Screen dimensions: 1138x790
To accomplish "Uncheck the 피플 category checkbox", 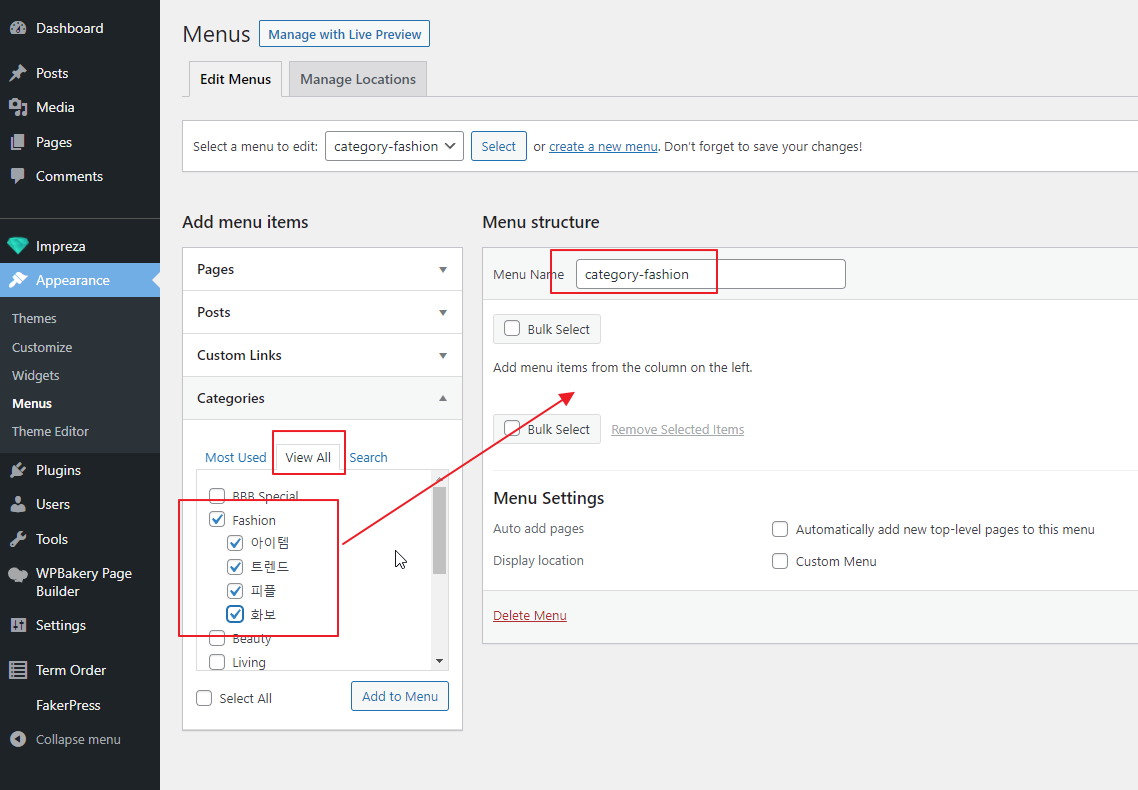I will click(x=235, y=591).
